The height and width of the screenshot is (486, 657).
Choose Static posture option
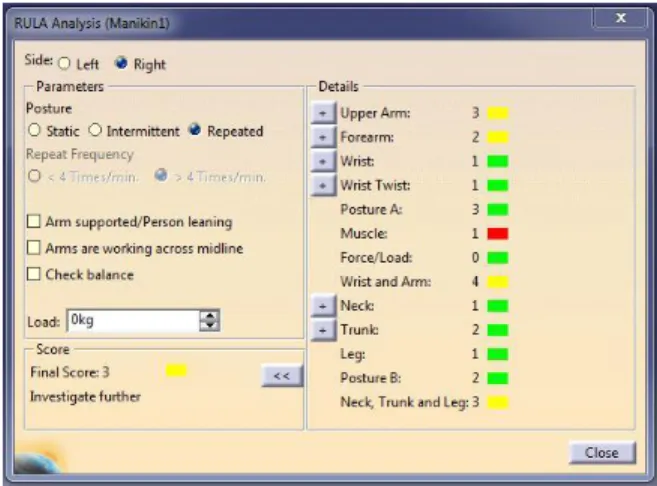pyautogui.click(x=34, y=130)
